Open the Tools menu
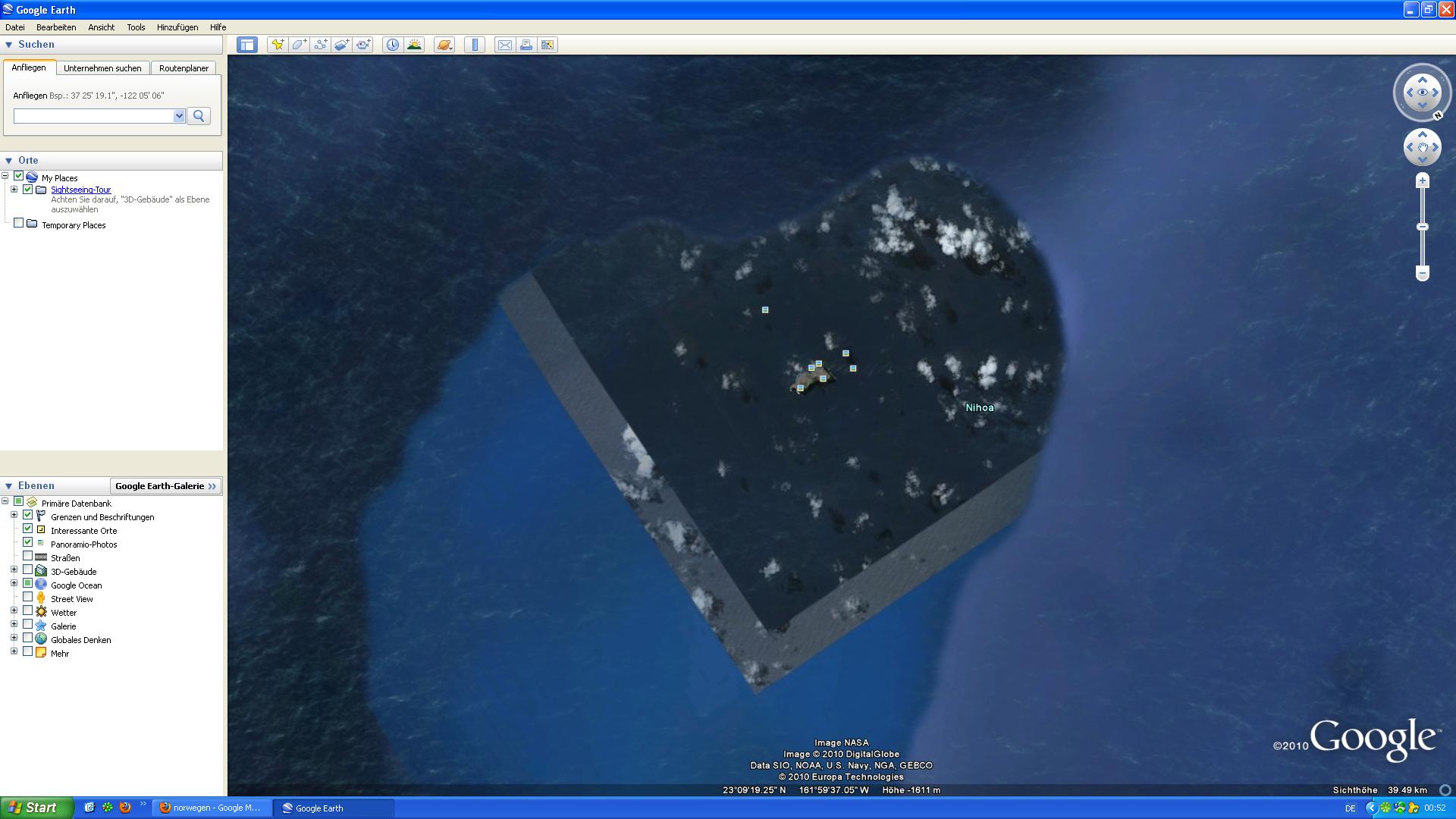1456x819 pixels. pos(136,27)
